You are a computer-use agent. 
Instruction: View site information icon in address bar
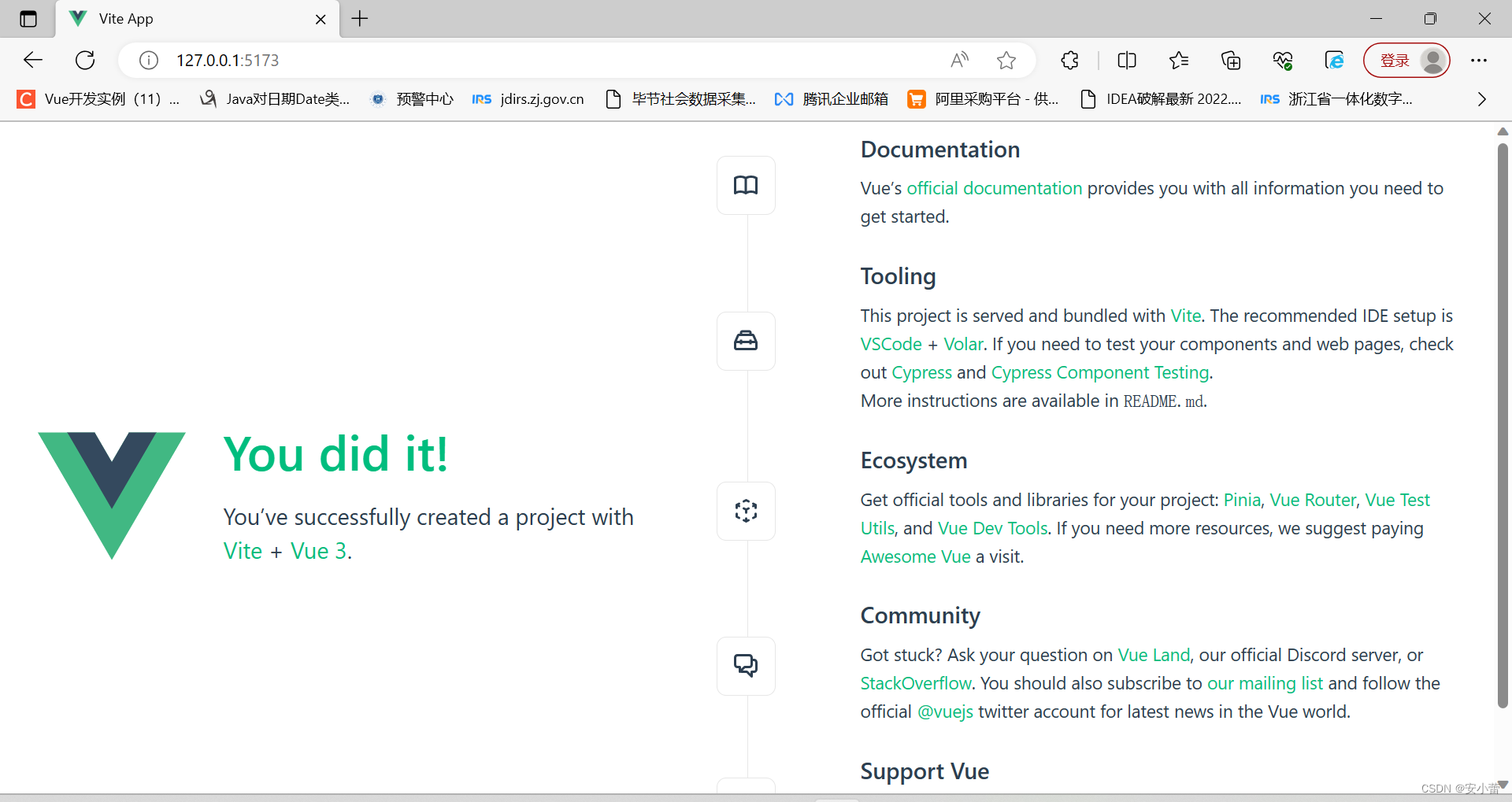tap(149, 60)
